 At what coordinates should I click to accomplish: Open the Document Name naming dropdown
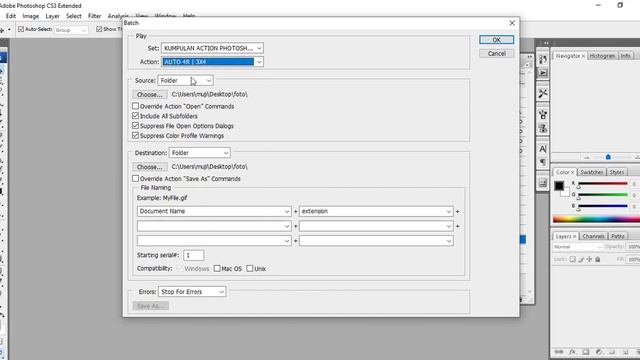pyautogui.click(x=214, y=211)
